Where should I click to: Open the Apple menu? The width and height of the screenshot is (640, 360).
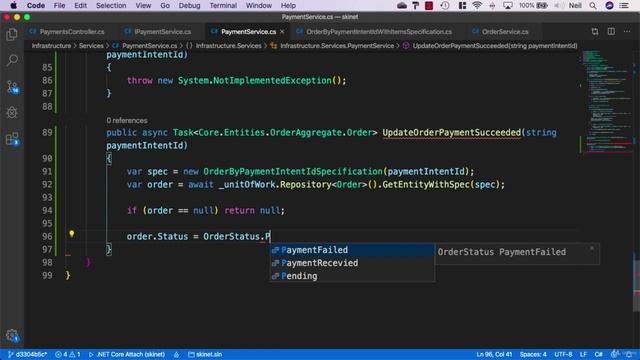click(13, 5)
